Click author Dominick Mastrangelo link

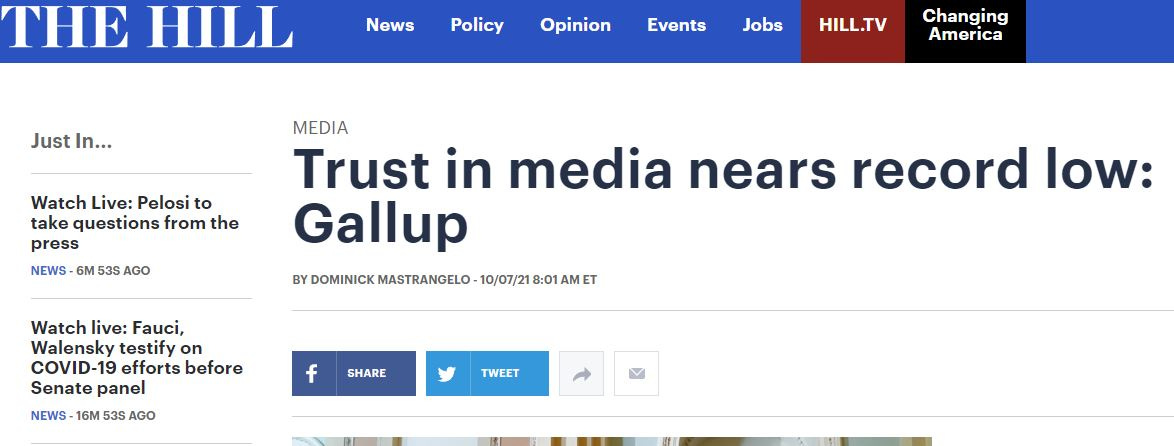(x=390, y=280)
